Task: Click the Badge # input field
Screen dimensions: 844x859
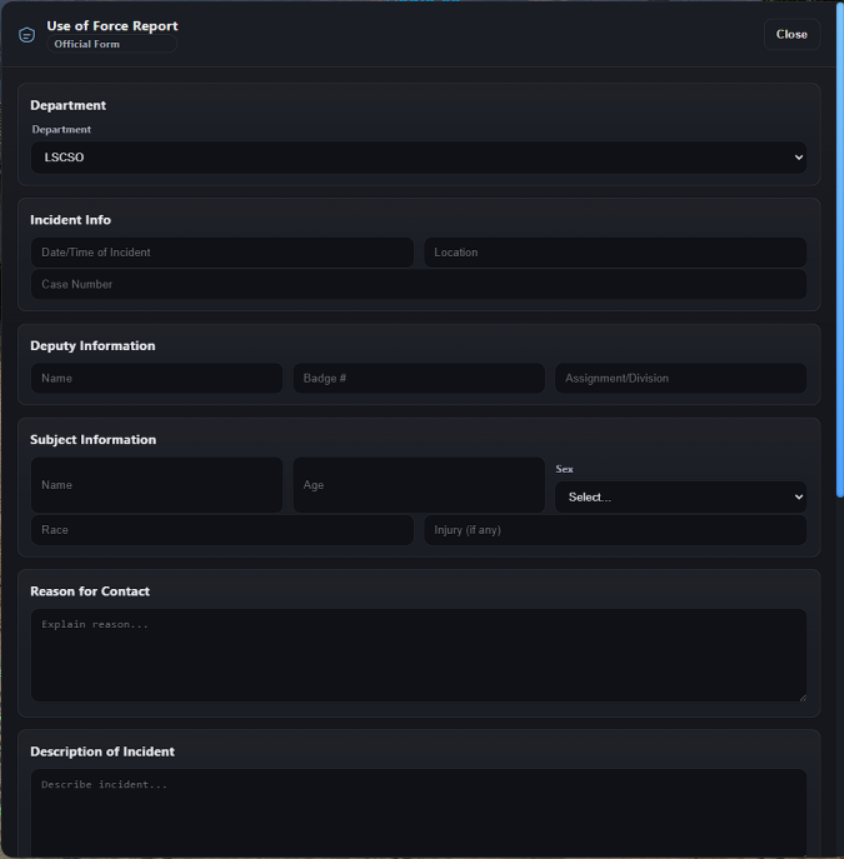Action: click(x=418, y=378)
